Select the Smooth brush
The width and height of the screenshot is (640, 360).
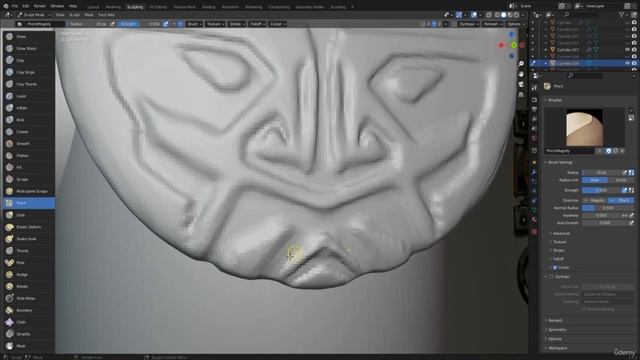click(29, 144)
